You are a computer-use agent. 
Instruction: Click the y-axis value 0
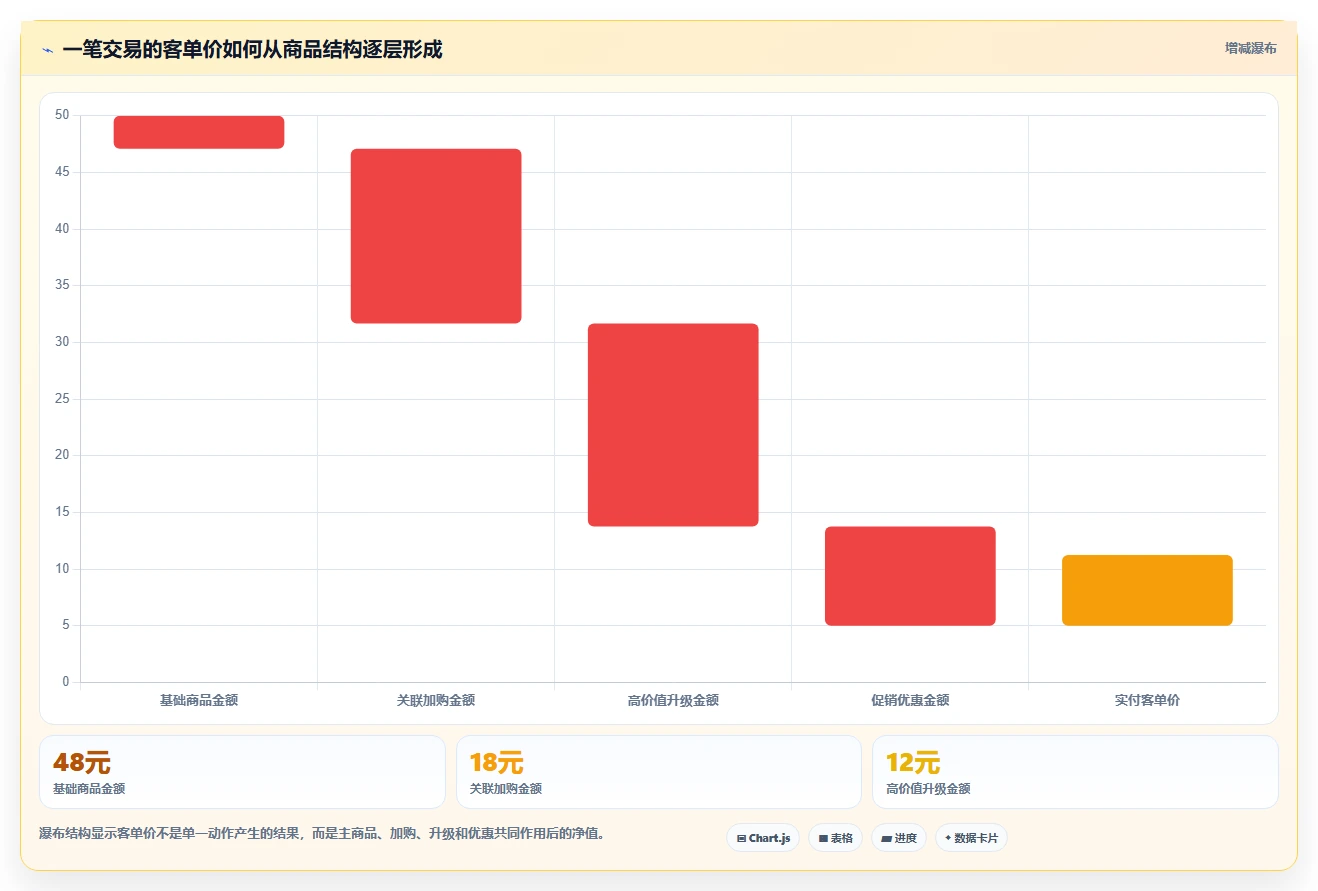click(66, 682)
